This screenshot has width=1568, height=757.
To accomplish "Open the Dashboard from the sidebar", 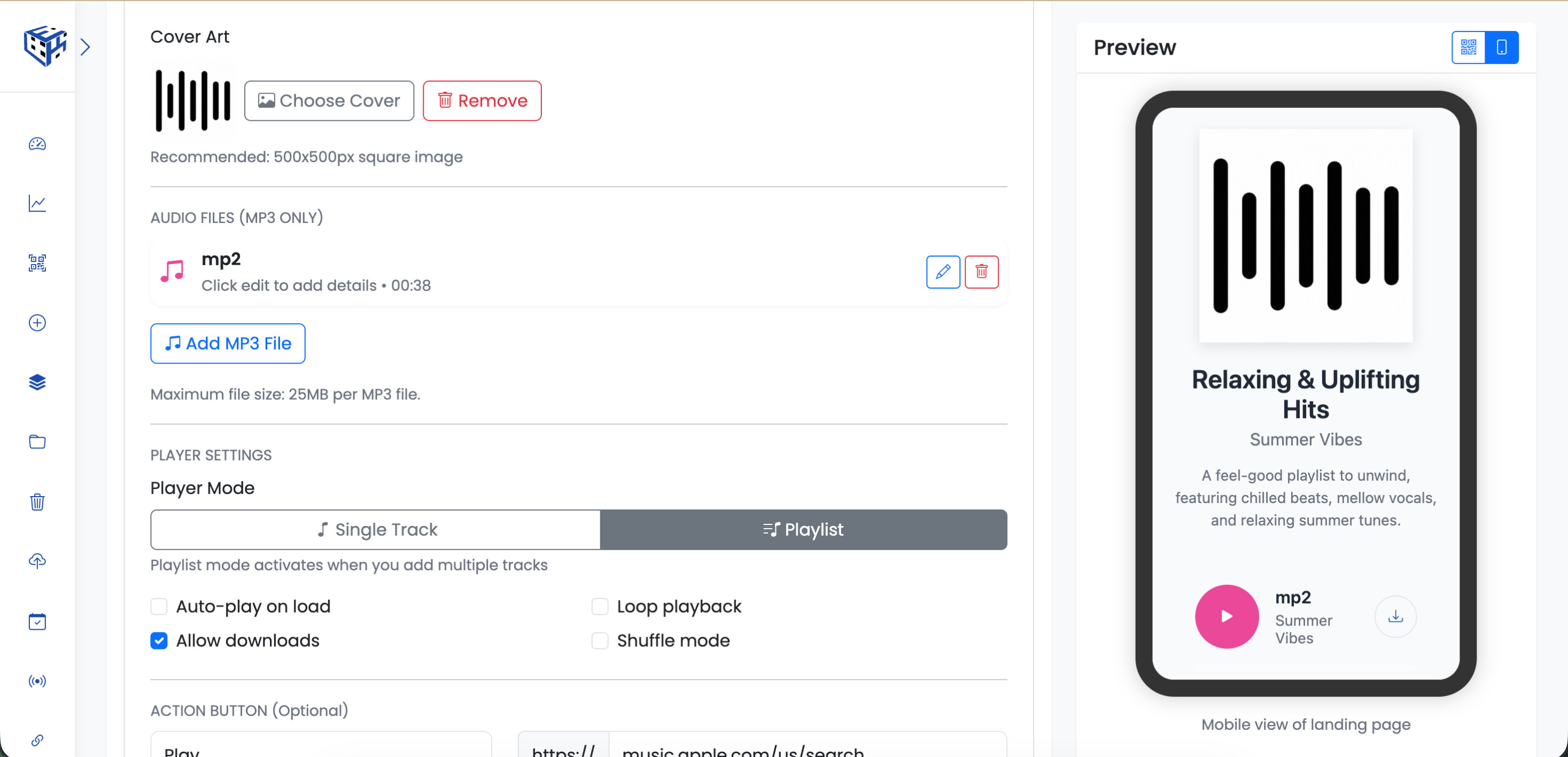I will point(37,144).
